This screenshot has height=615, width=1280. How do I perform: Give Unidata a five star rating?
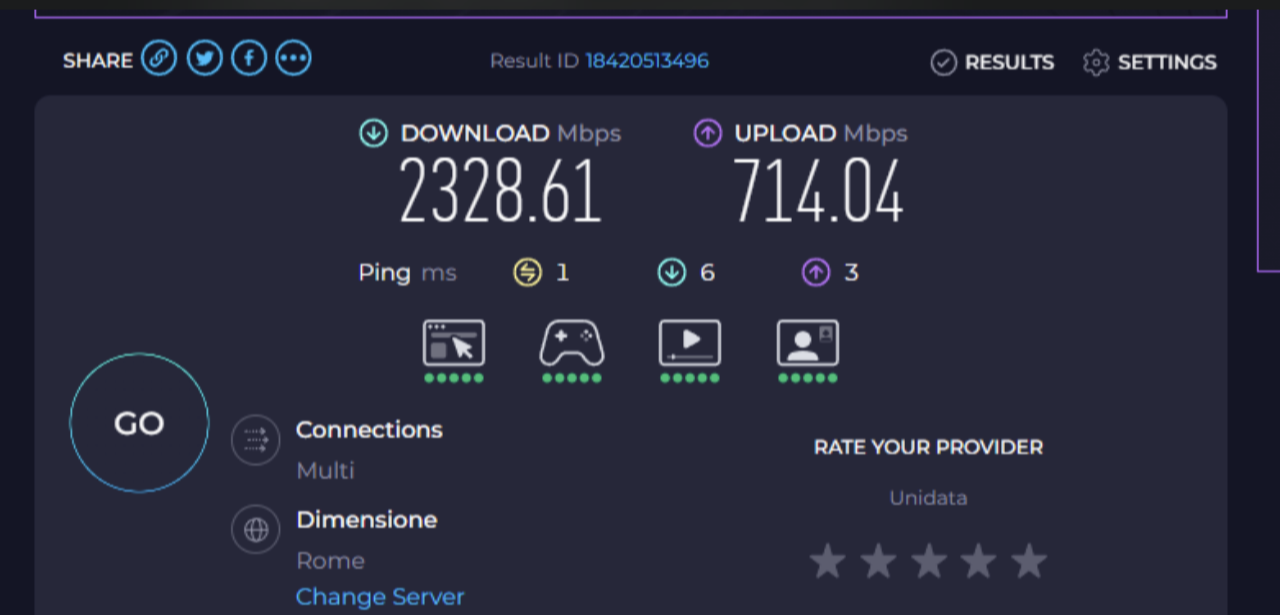point(1028,561)
